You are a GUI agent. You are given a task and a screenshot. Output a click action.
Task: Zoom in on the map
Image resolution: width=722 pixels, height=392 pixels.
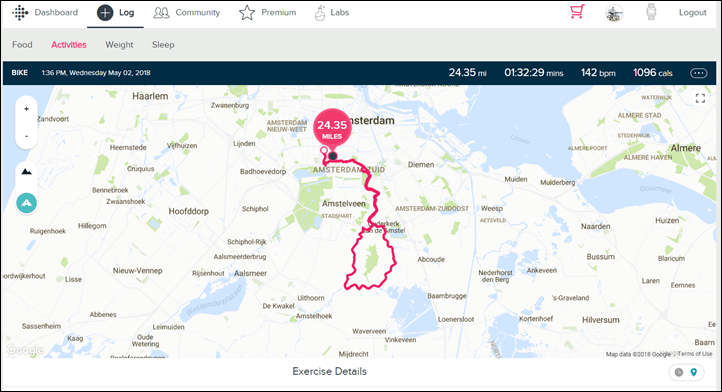(26, 109)
